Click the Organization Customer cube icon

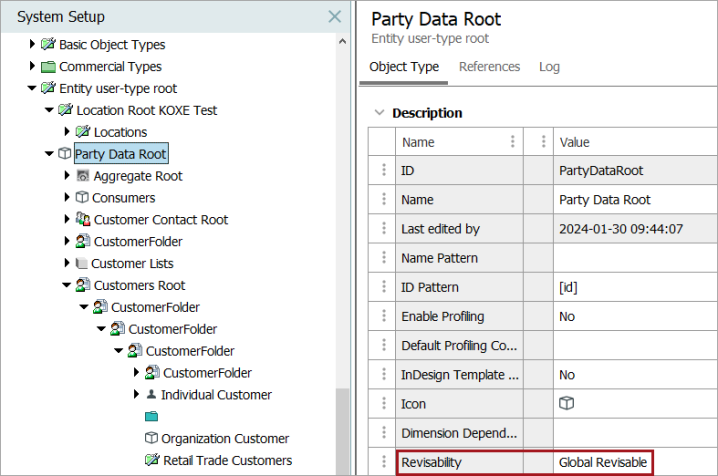(151, 438)
